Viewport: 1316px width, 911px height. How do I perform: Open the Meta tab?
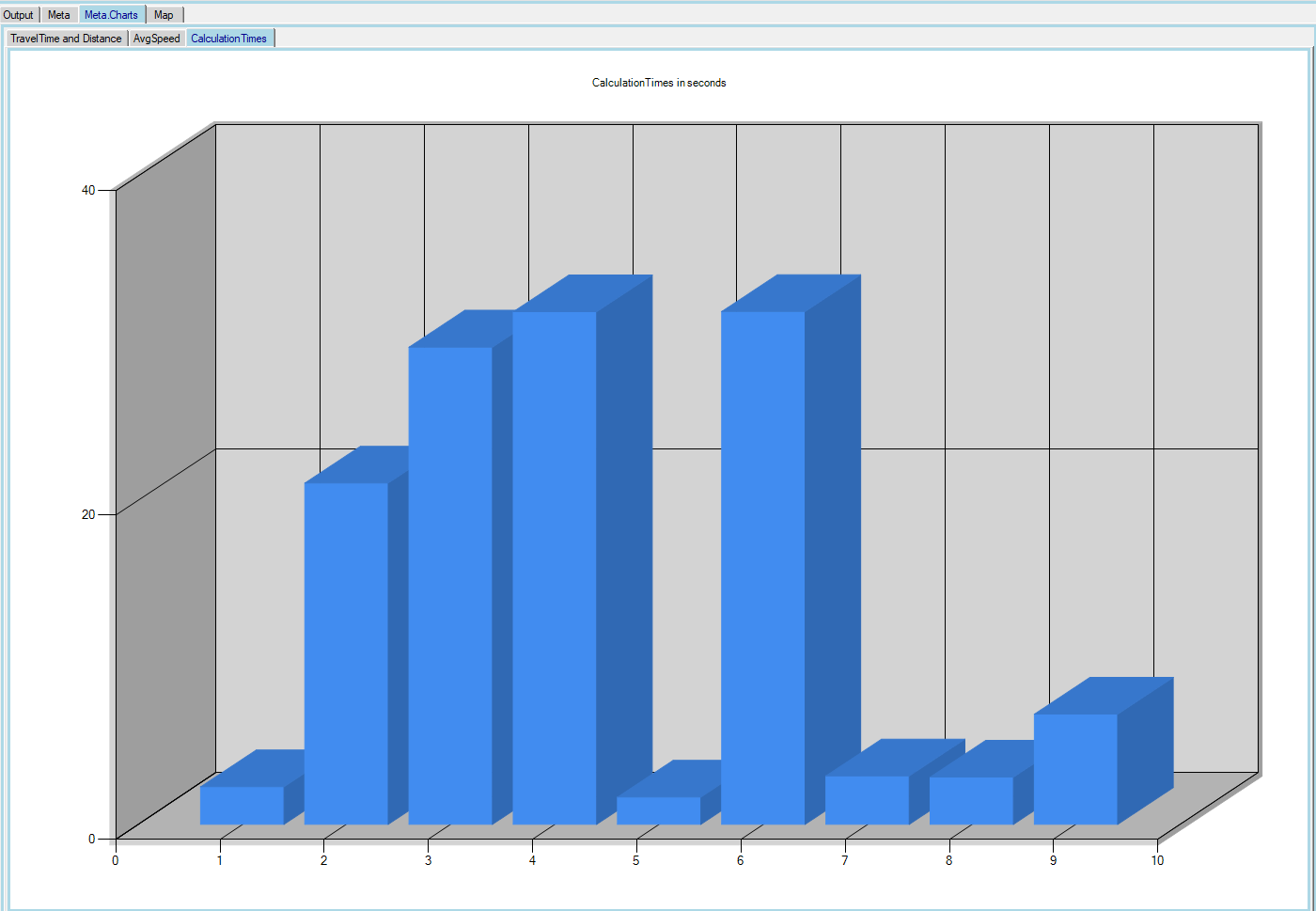(58, 15)
